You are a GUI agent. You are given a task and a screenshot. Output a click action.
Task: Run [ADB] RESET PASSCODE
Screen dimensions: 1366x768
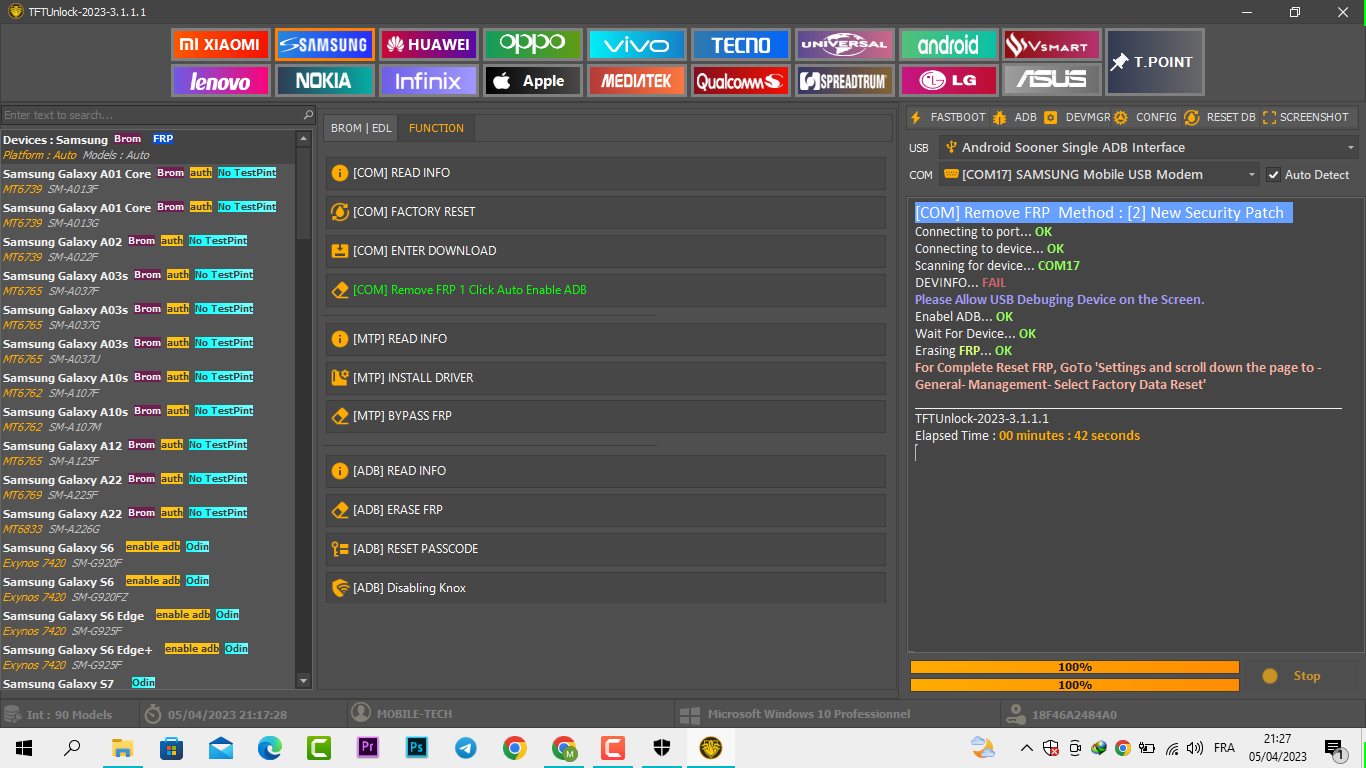606,549
